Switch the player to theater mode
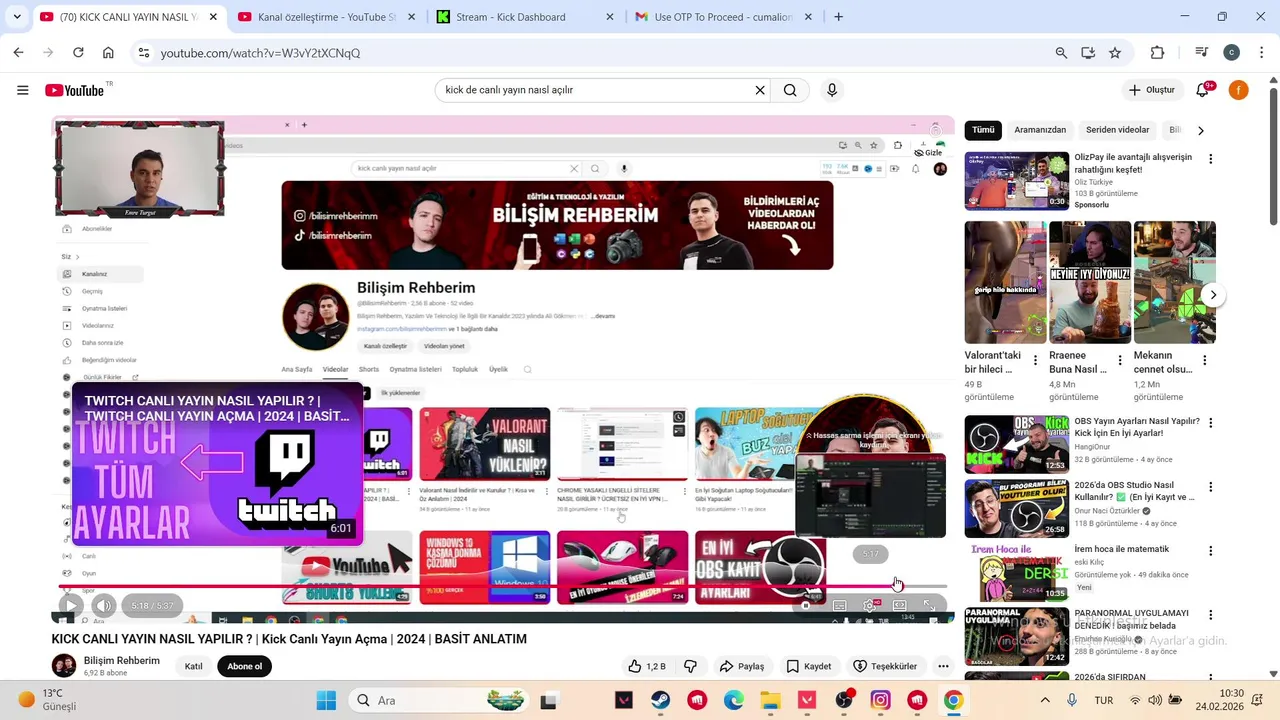Viewport: 1280px width, 720px height. (x=899, y=606)
